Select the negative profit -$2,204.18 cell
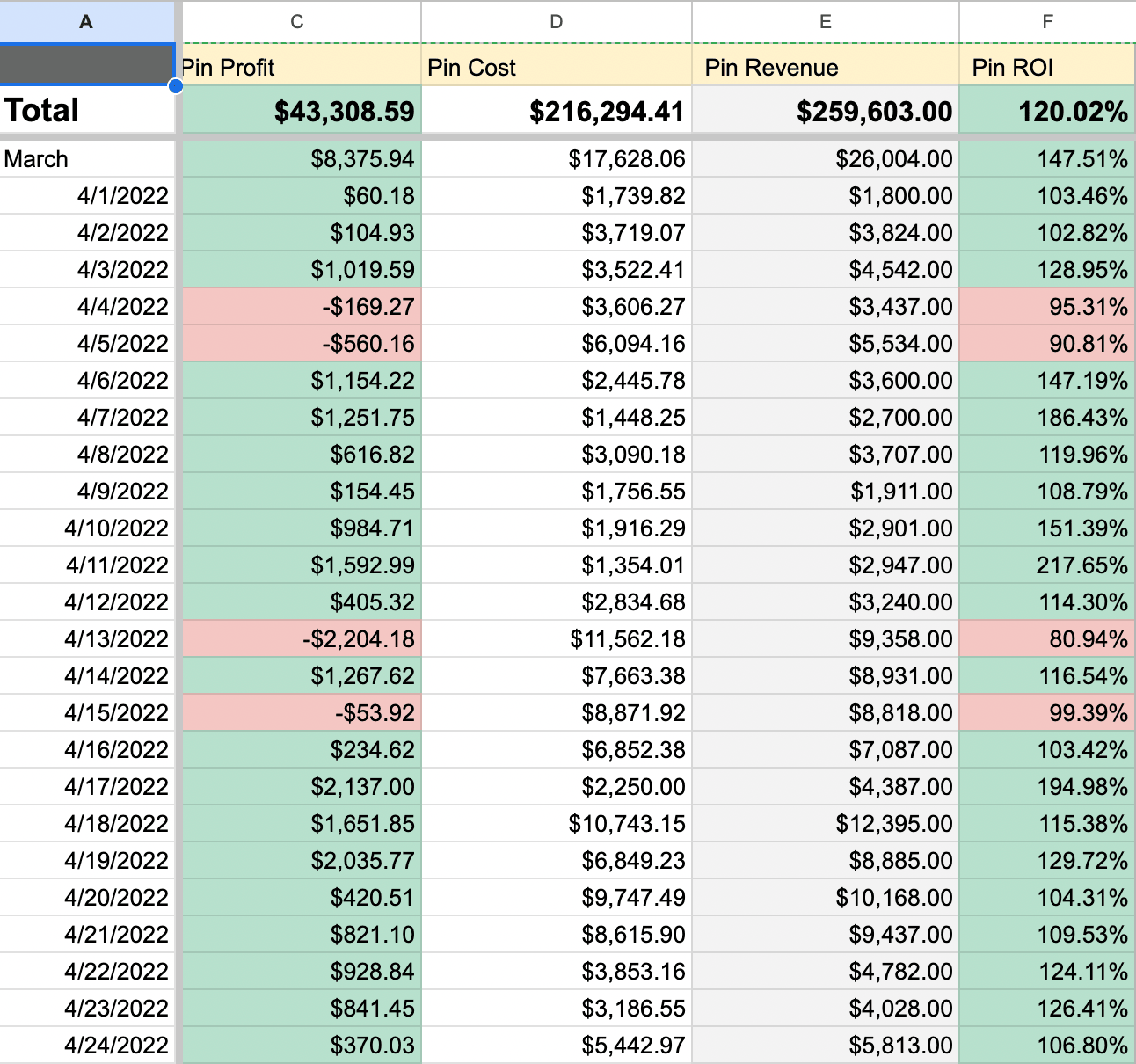Image resolution: width=1136 pixels, height=1064 pixels. [301, 639]
